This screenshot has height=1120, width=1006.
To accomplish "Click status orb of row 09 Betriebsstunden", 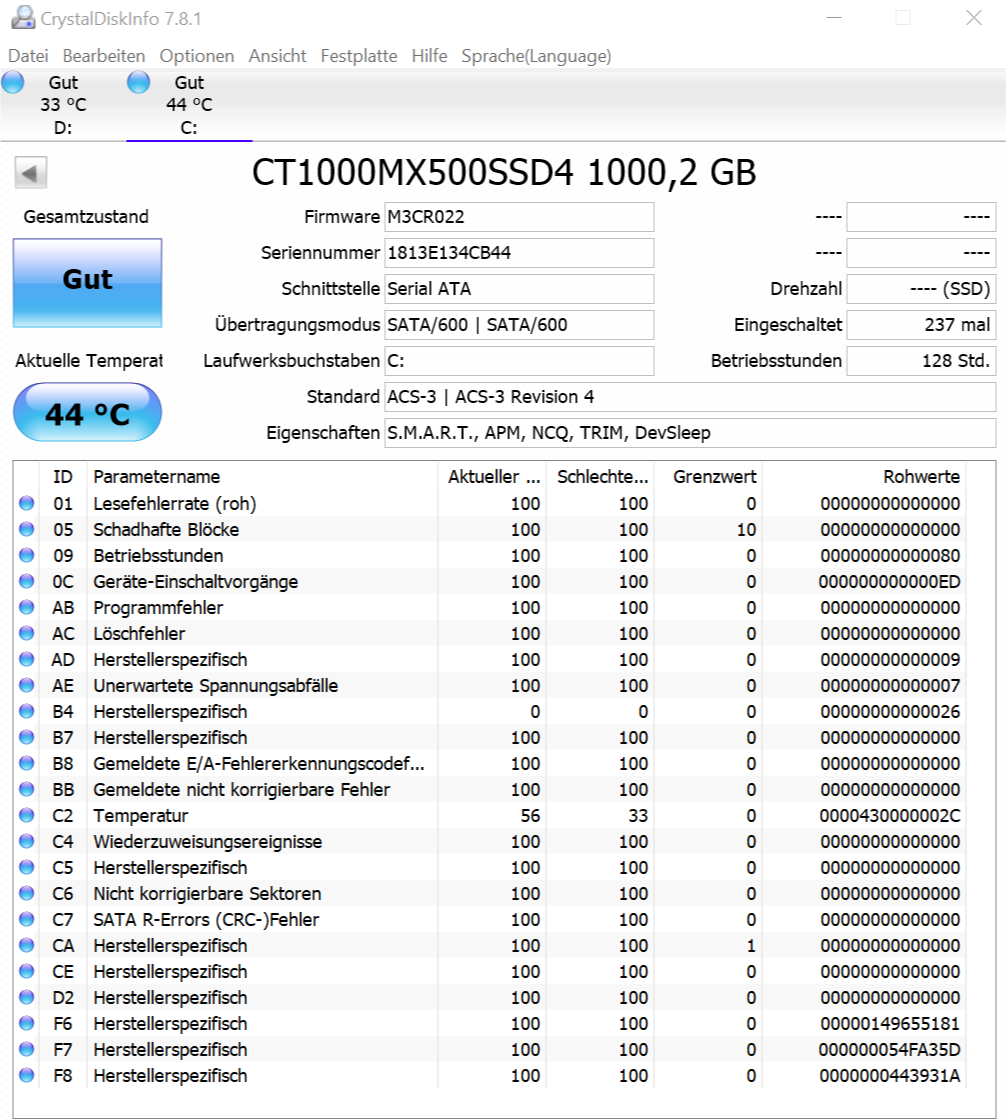I will [26, 555].
